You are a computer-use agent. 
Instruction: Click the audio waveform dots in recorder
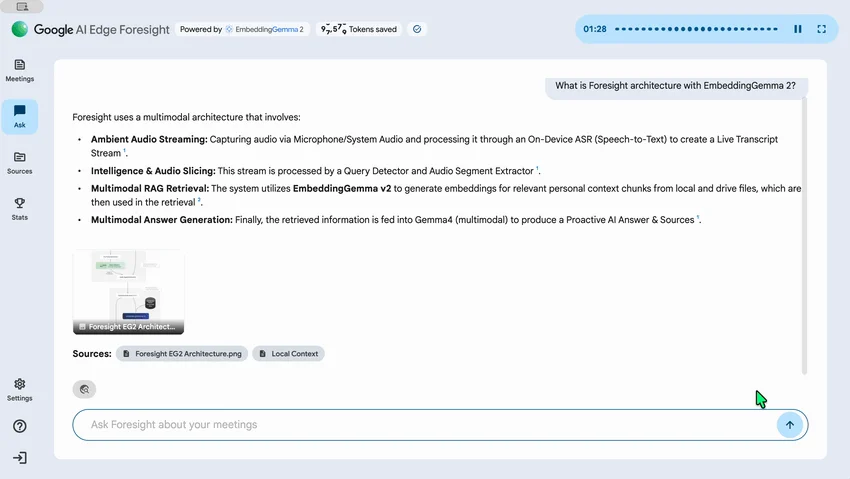tap(696, 29)
